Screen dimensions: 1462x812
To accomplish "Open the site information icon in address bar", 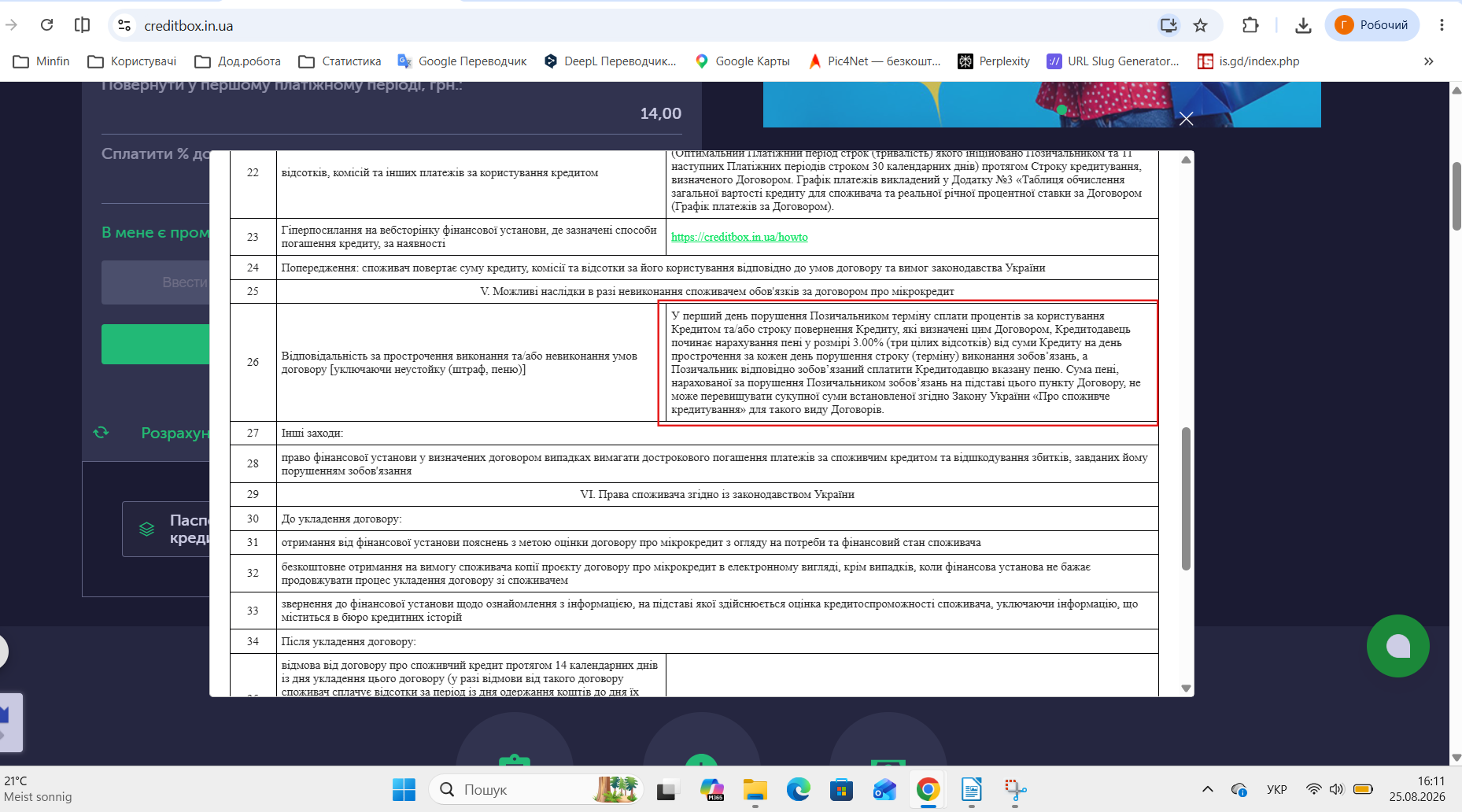I will click(x=124, y=25).
